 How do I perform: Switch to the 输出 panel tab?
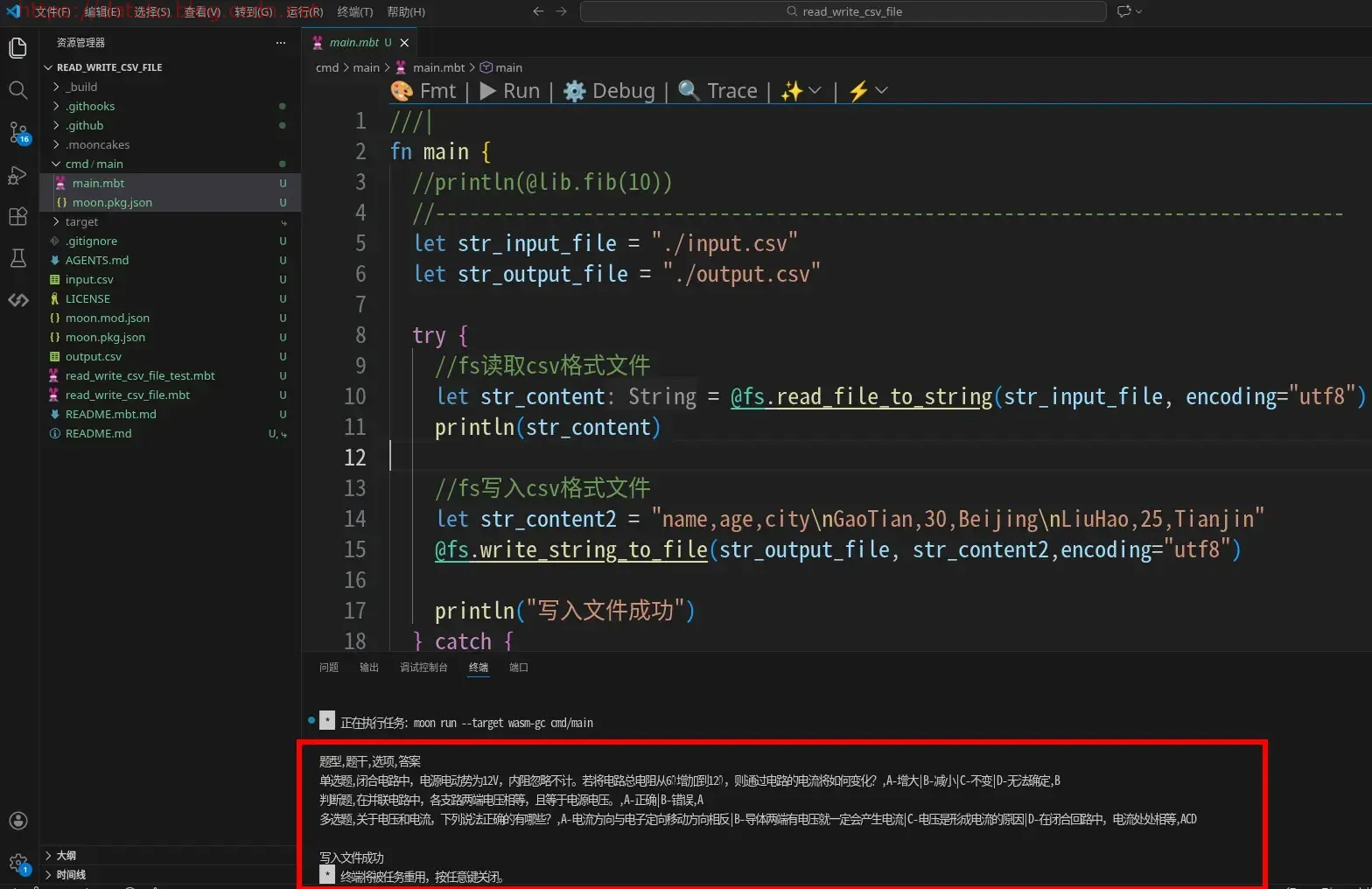click(369, 668)
